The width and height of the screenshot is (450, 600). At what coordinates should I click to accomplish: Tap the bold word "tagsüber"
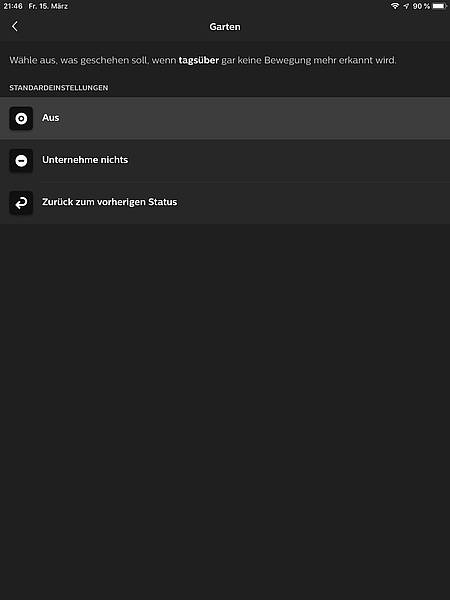coord(199,60)
